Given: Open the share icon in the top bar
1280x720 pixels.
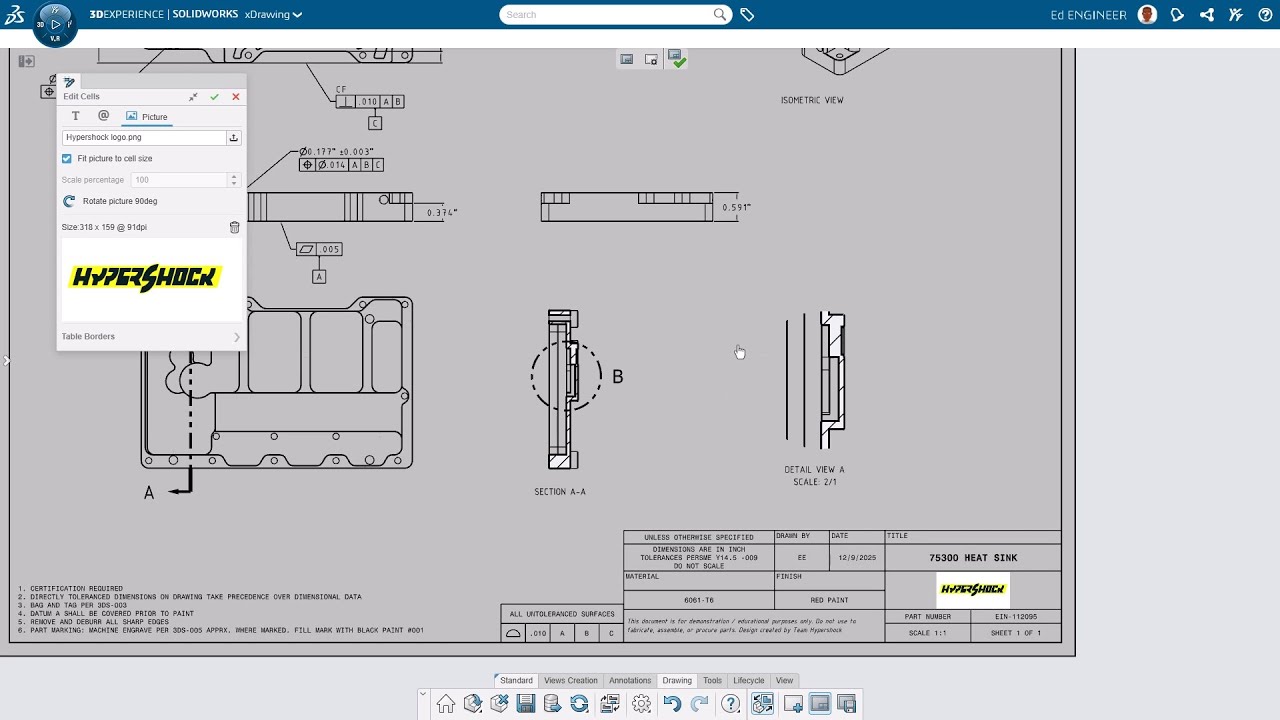Looking at the screenshot, I should [x=1207, y=15].
